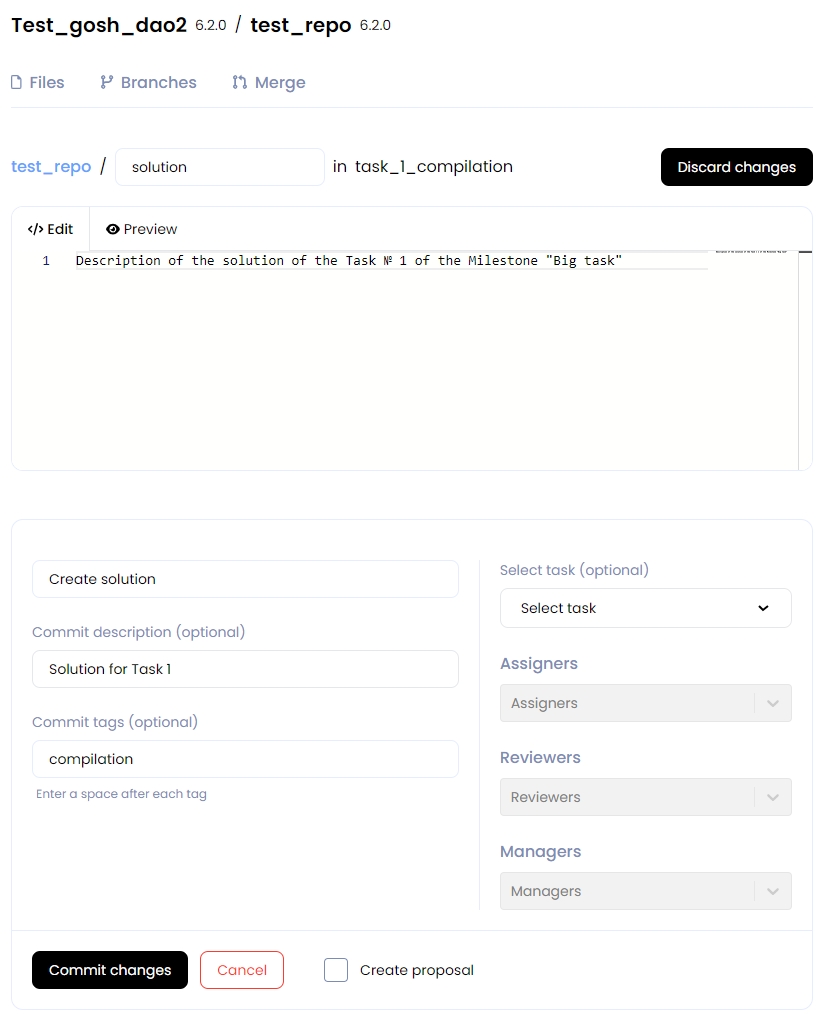The image size is (820, 1014).
Task: Click the eye Preview icon
Action: pyautogui.click(x=113, y=229)
